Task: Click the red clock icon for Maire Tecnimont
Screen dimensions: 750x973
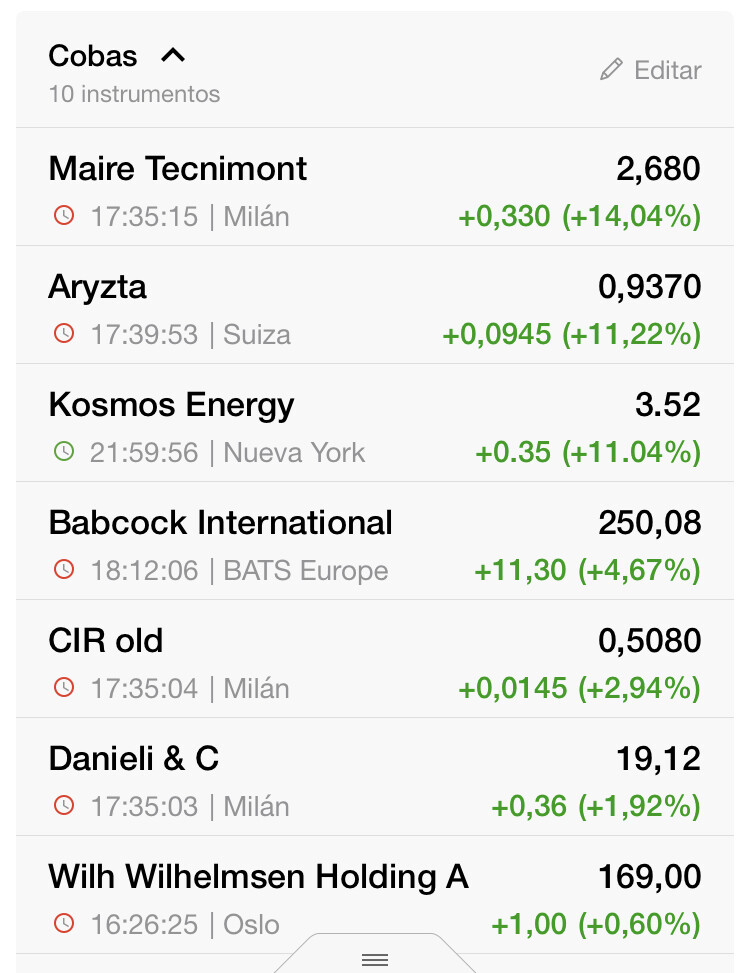Action: point(64,216)
